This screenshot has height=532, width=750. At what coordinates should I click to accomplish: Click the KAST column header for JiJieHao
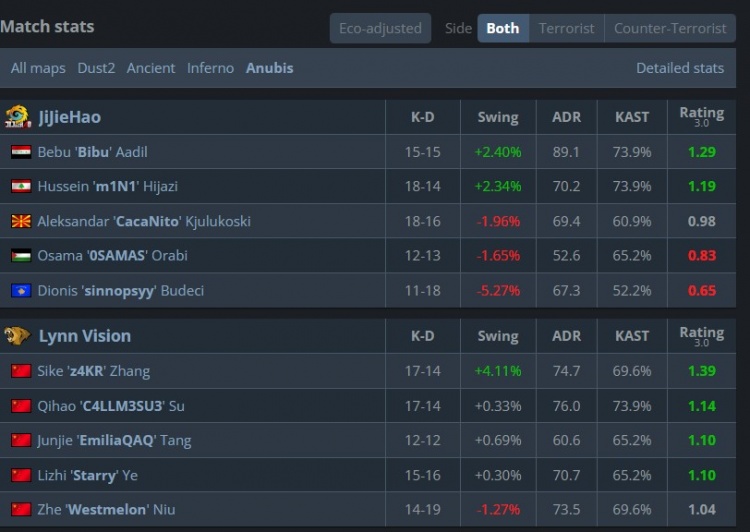coord(632,117)
